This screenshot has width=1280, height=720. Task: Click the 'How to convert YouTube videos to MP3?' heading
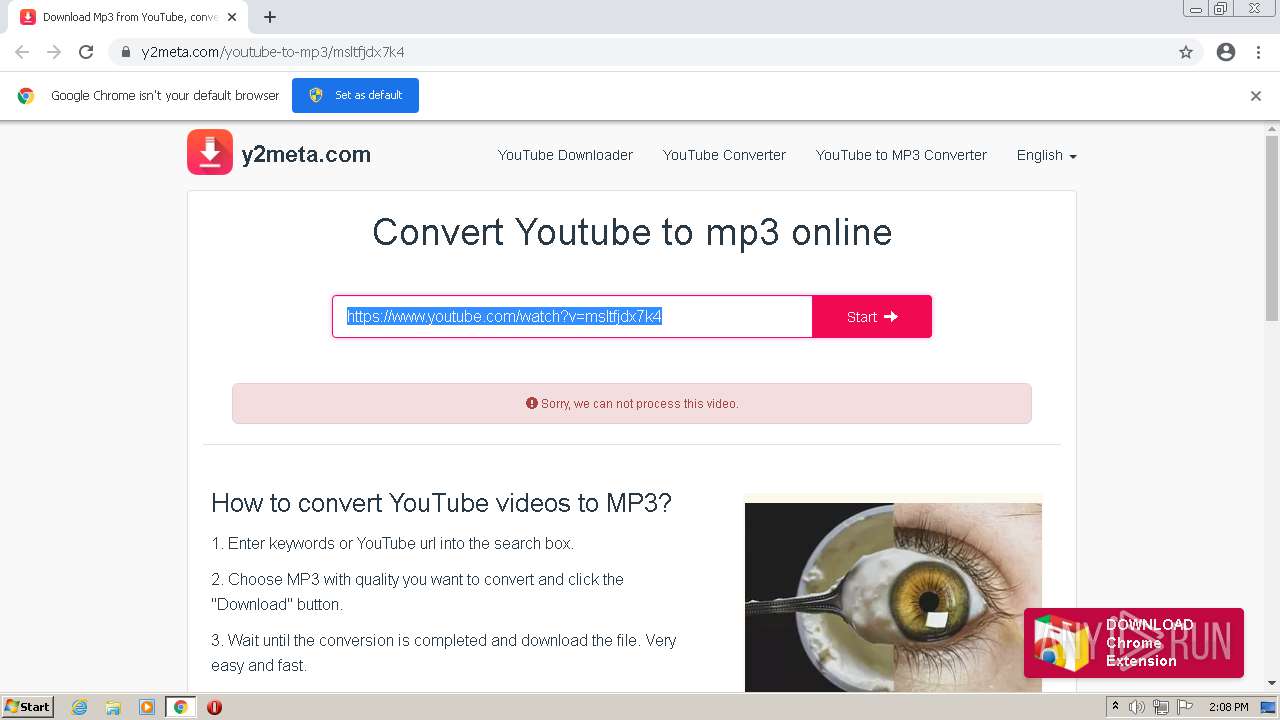click(x=441, y=503)
